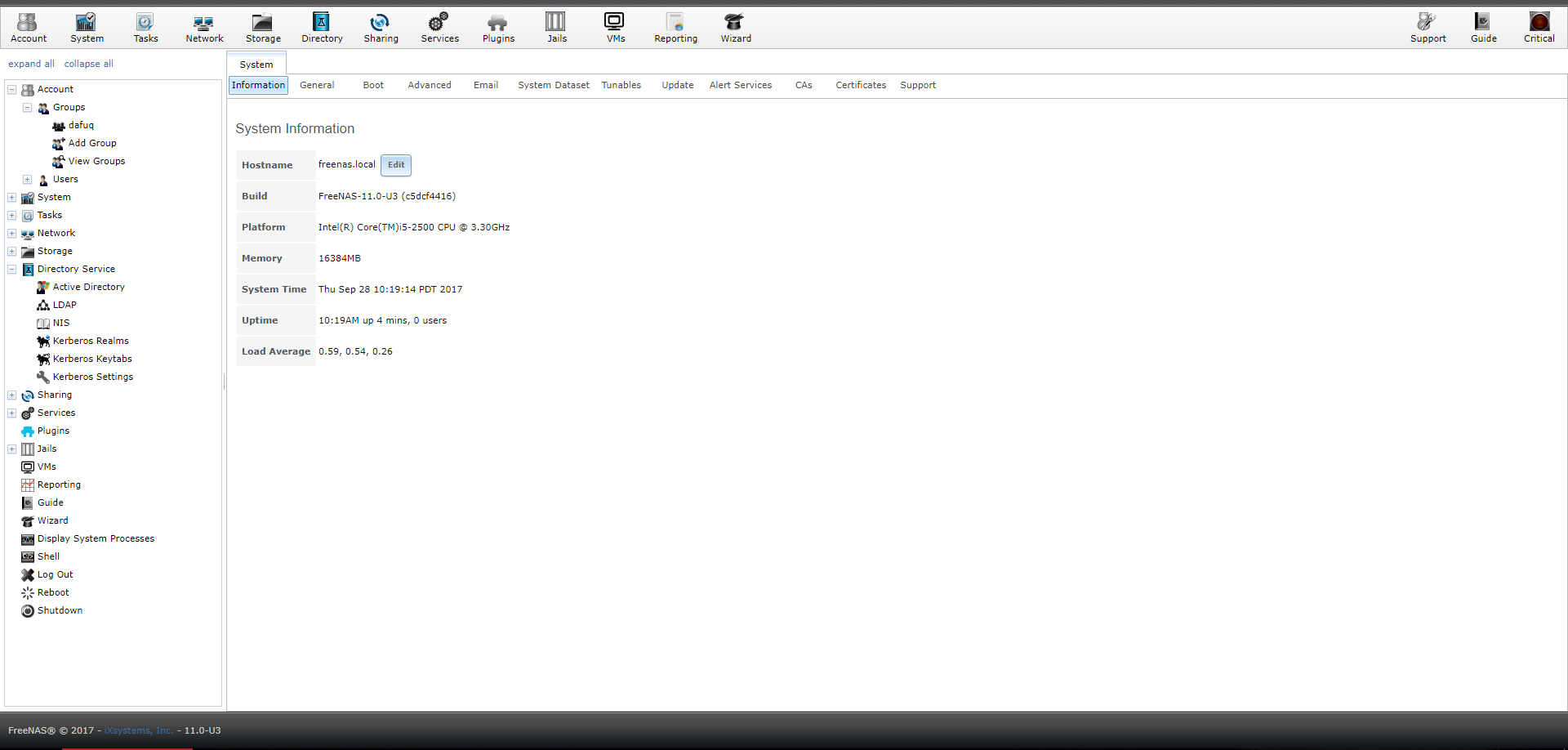Click the Sharing icon in the top toolbar
1568x750 pixels.
click(x=381, y=28)
